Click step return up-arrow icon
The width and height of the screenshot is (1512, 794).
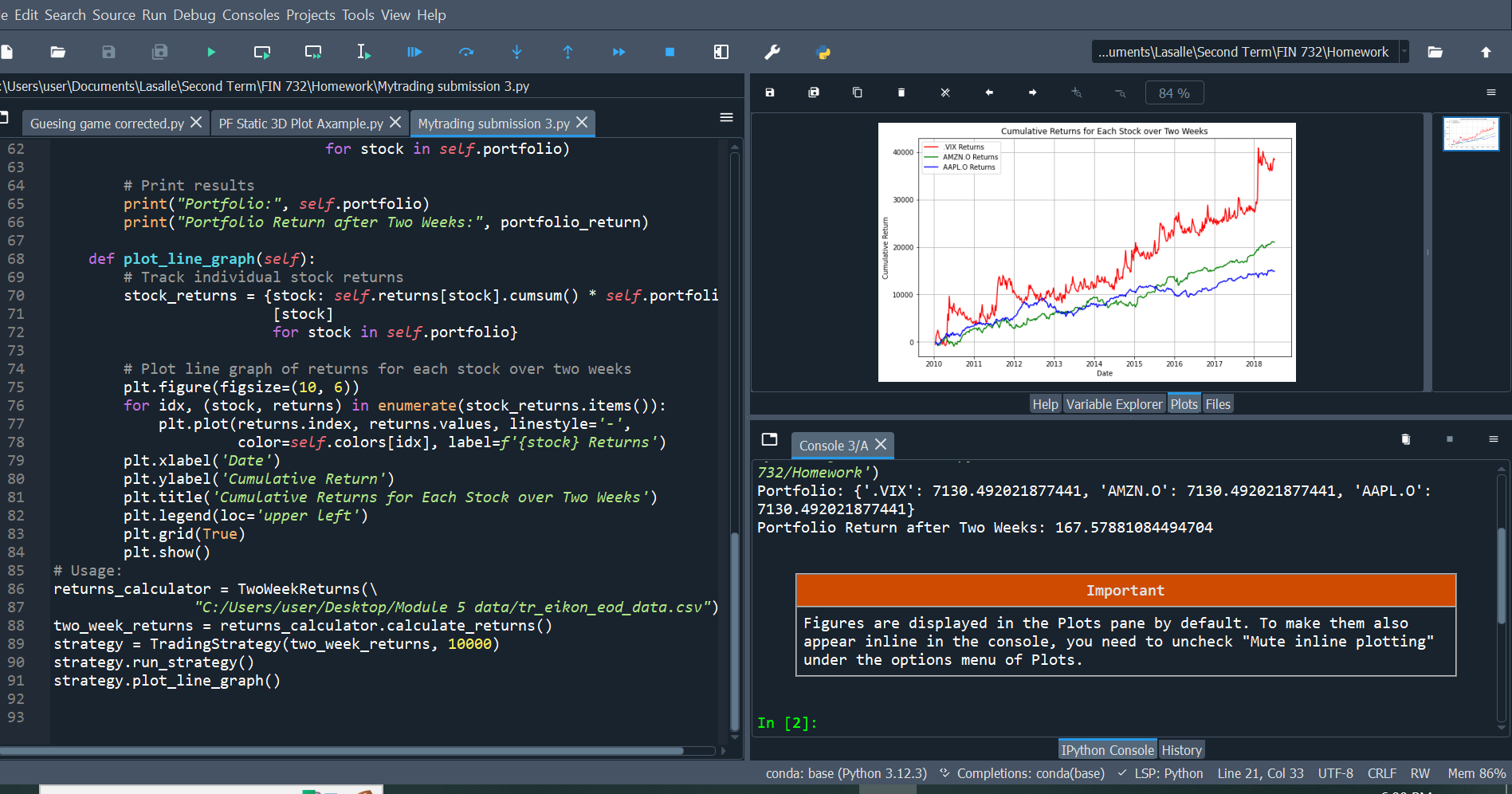click(567, 52)
